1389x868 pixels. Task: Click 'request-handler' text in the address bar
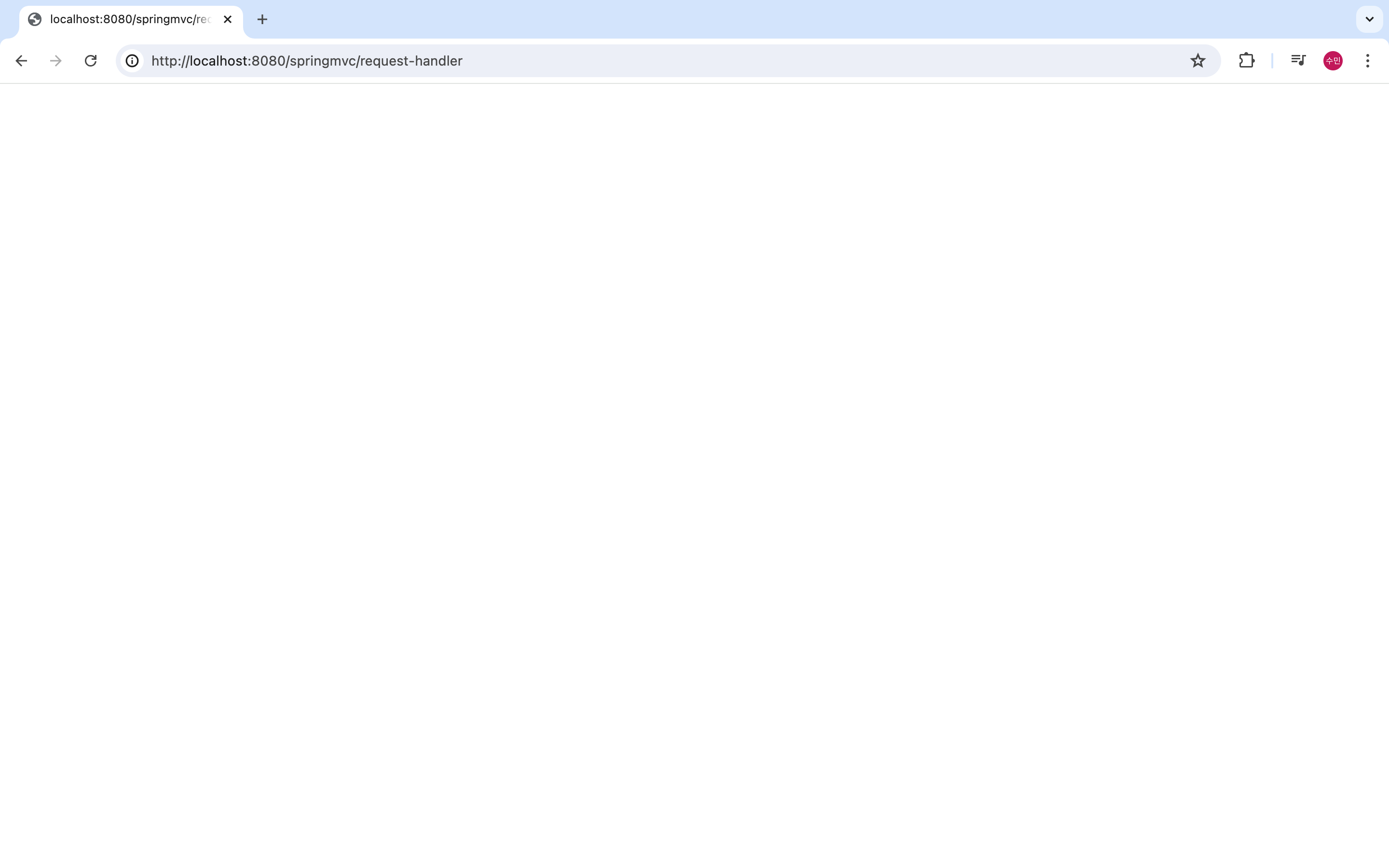[x=411, y=61]
